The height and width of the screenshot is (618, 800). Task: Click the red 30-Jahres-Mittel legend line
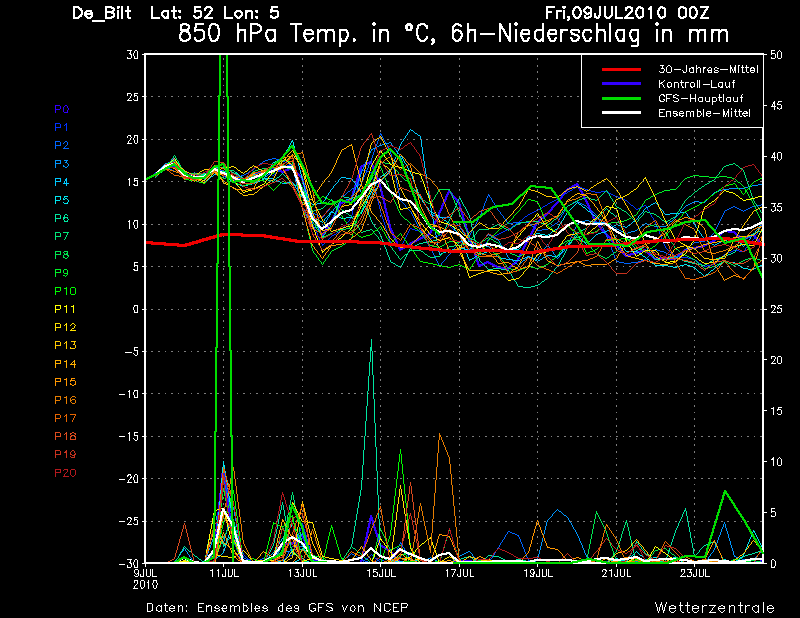click(x=621, y=69)
